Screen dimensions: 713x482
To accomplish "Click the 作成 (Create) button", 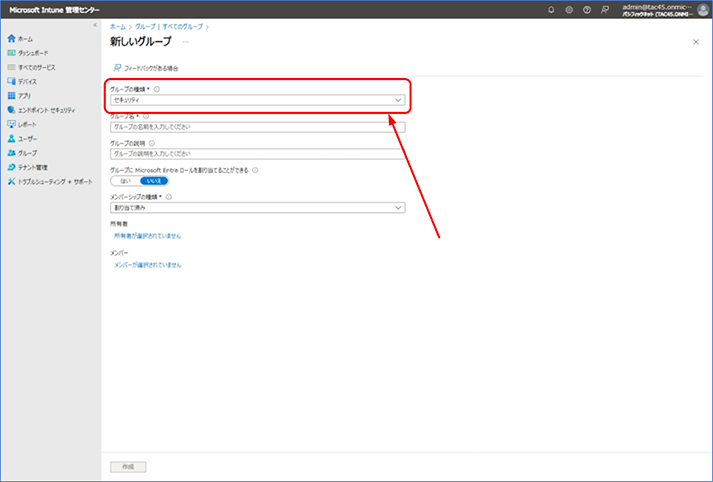I will point(128,467).
